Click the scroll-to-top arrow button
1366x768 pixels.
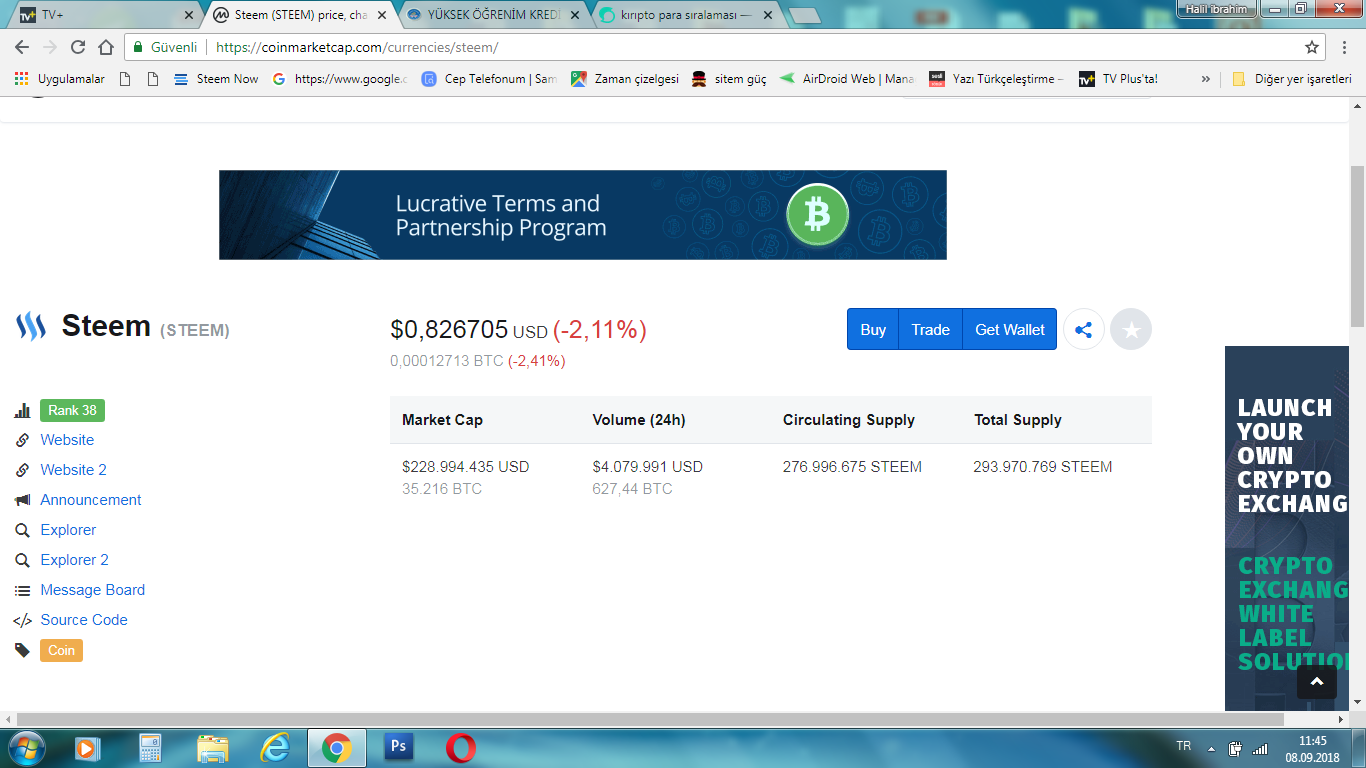(1317, 682)
